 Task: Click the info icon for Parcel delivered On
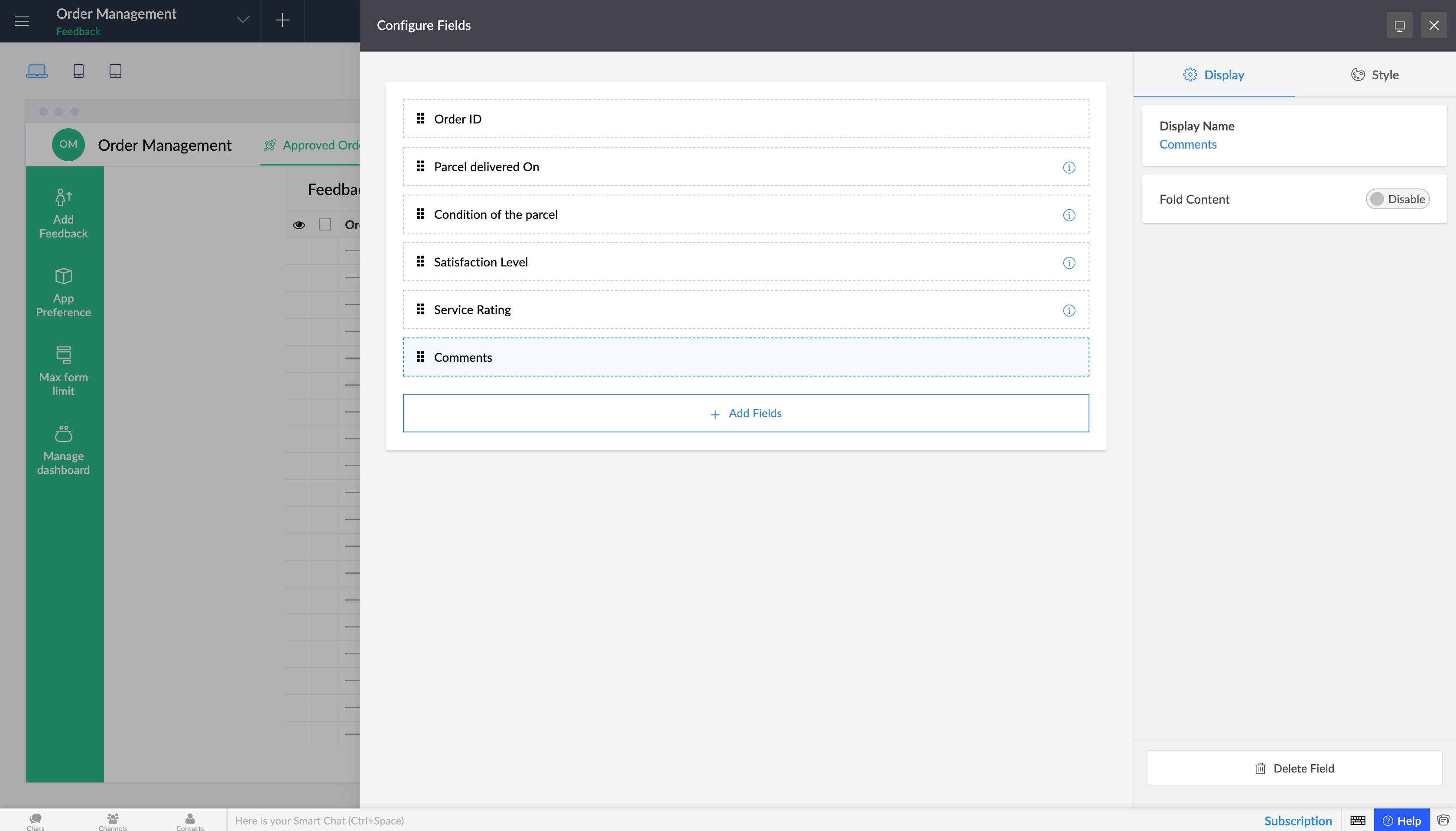tap(1069, 167)
